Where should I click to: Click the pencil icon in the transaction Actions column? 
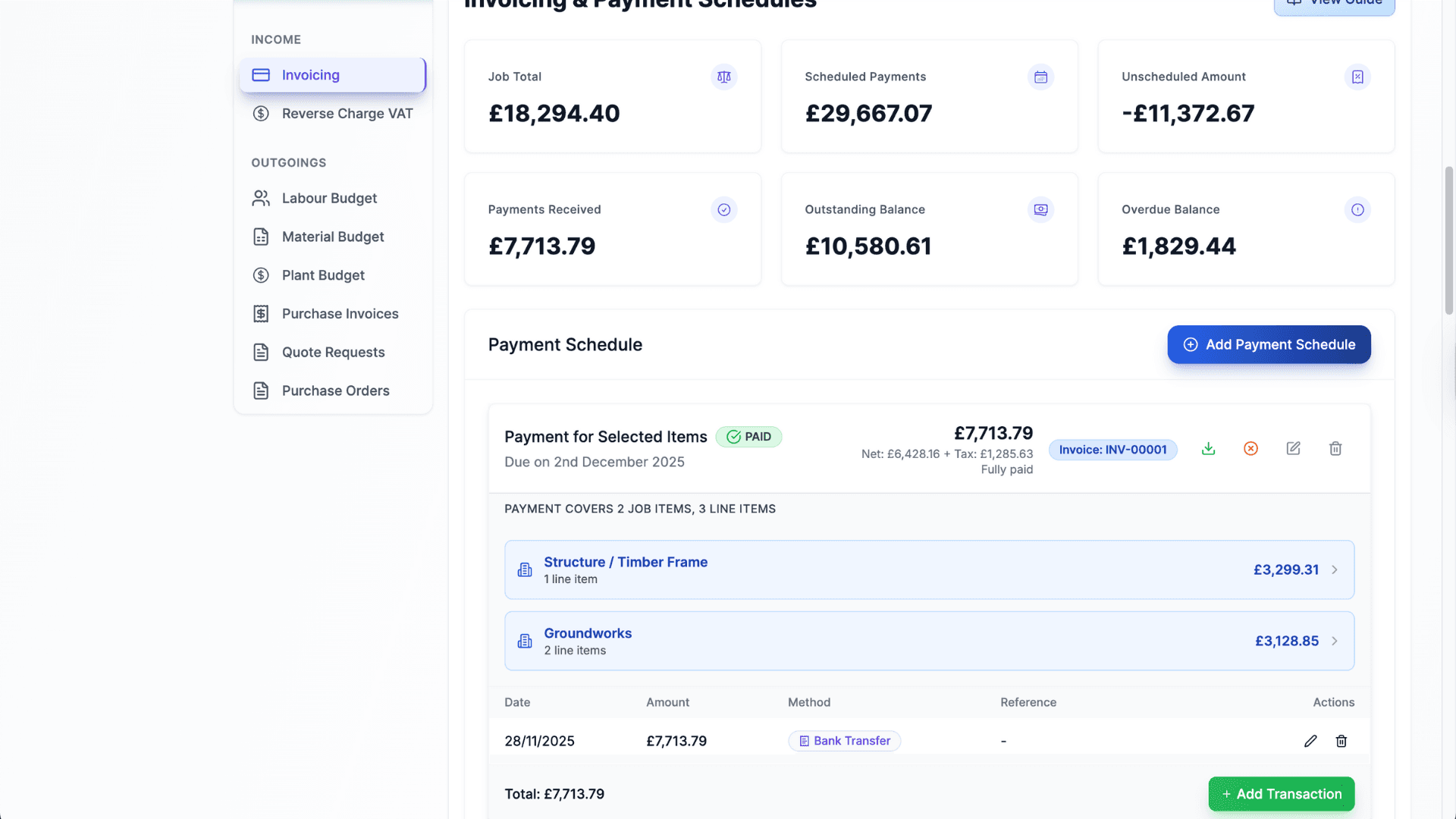[x=1310, y=741]
